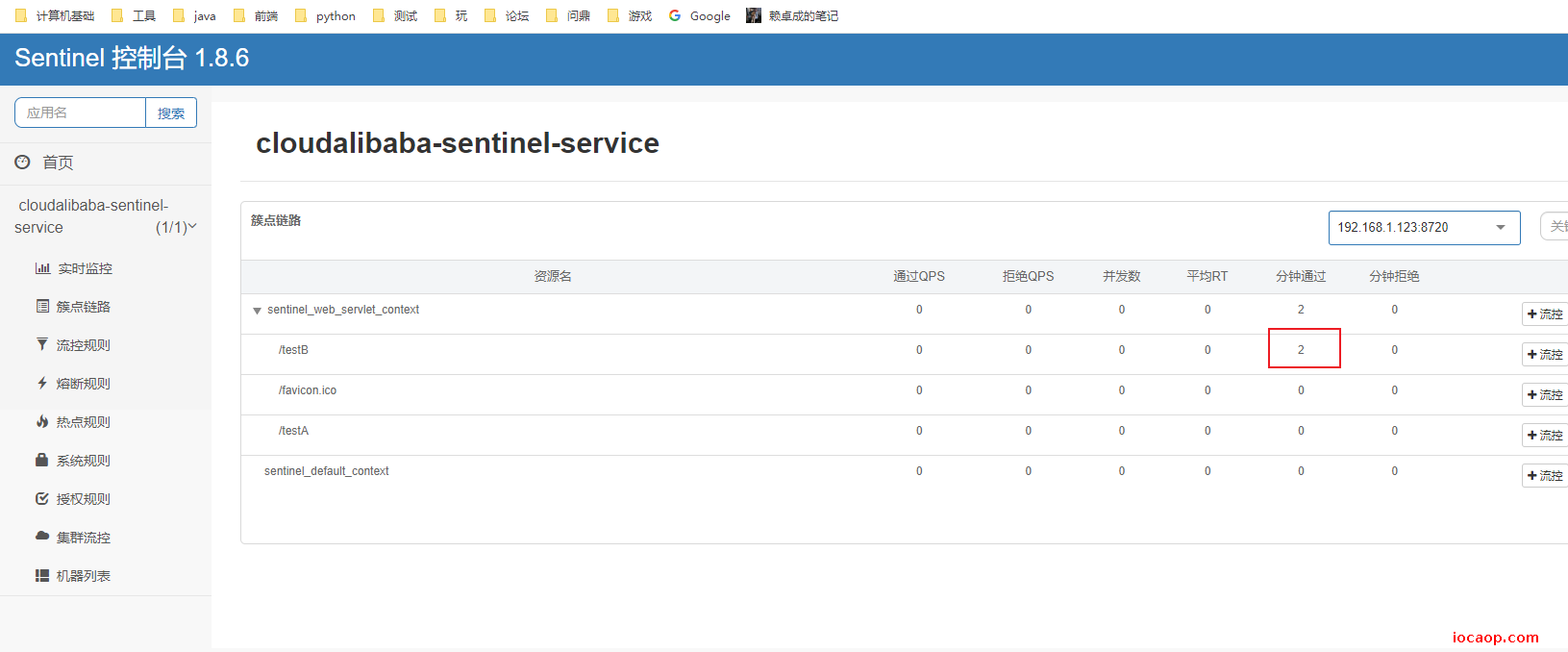This screenshot has height=652, width=1568.
Task: Add 流控 rule for /testB
Action: pos(1545,355)
